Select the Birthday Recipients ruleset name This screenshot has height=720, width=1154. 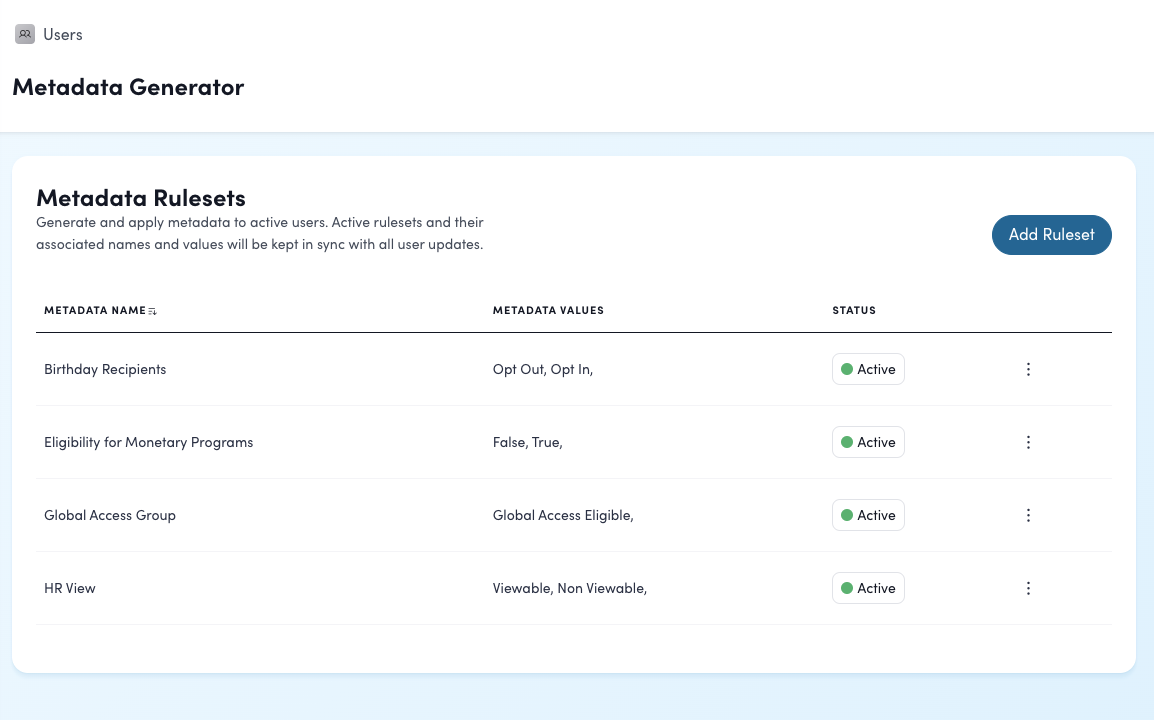tap(105, 369)
